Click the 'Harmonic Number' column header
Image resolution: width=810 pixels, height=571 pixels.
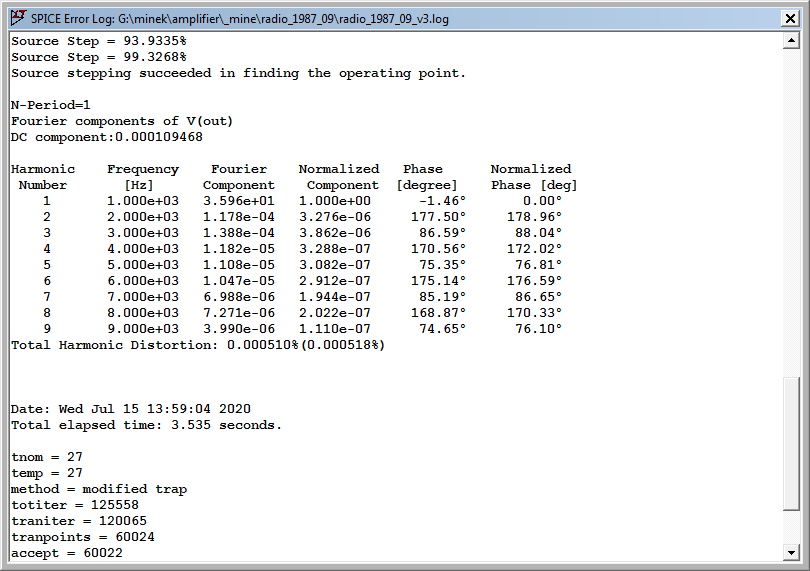pos(43,177)
